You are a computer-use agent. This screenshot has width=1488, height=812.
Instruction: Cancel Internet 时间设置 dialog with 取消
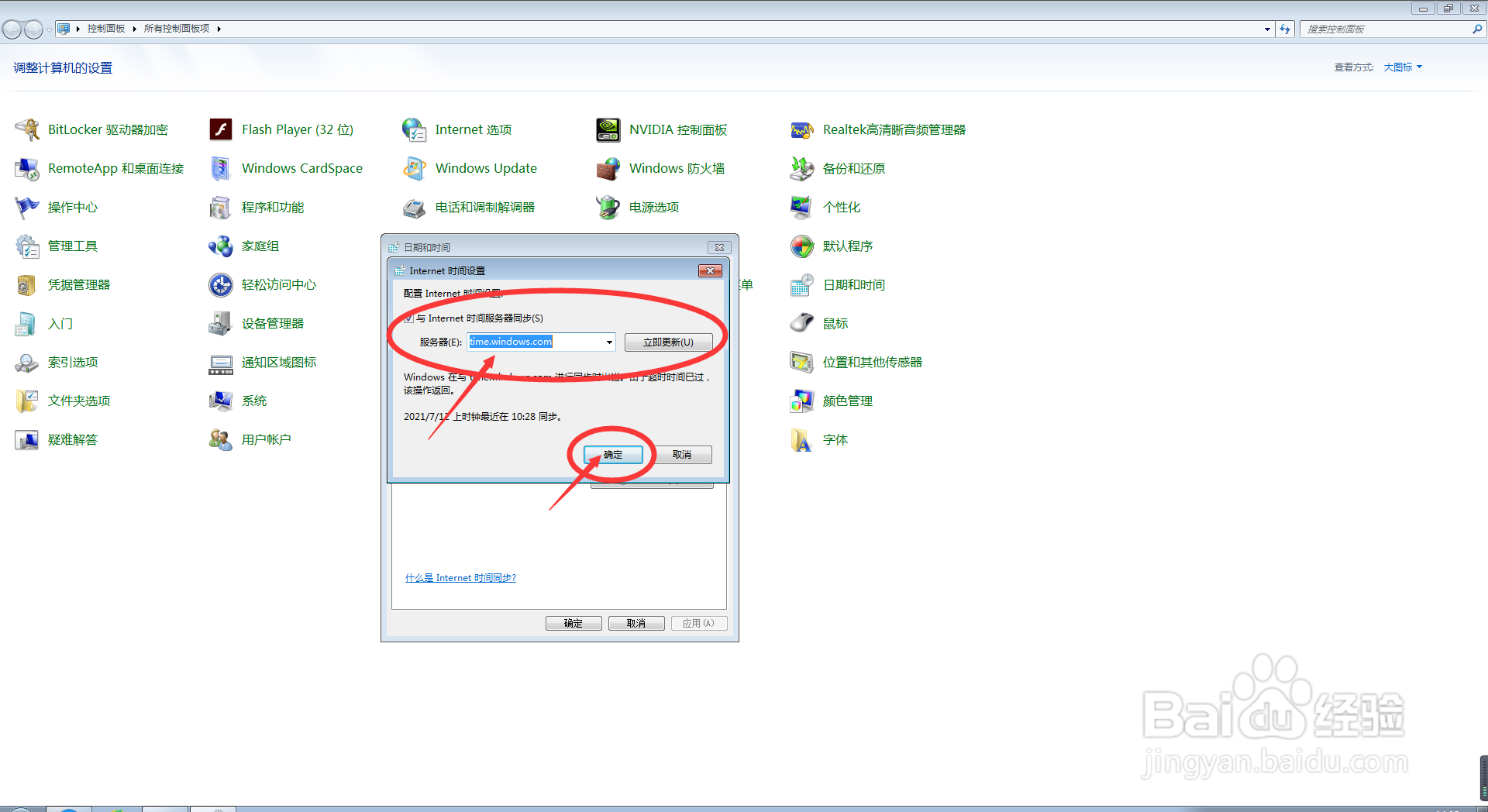[x=682, y=455]
